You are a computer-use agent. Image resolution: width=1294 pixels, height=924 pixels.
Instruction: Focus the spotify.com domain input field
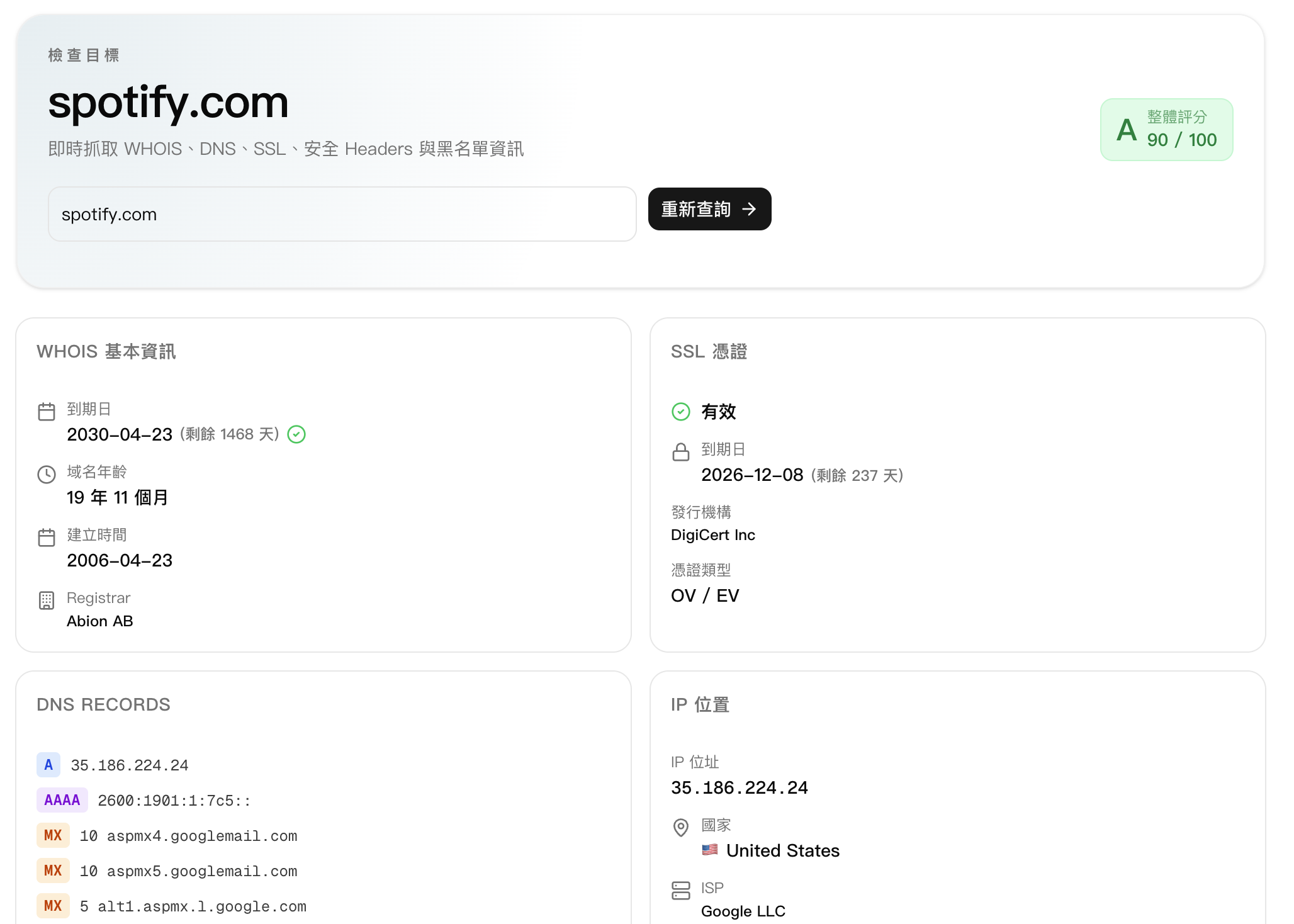click(x=342, y=214)
